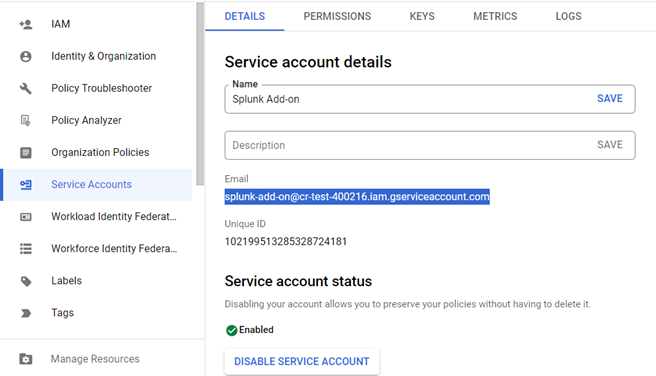The width and height of the screenshot is (656, 376).
Task: Save the service account Name field
Action: pyautogui.click(x=610, y=99)
